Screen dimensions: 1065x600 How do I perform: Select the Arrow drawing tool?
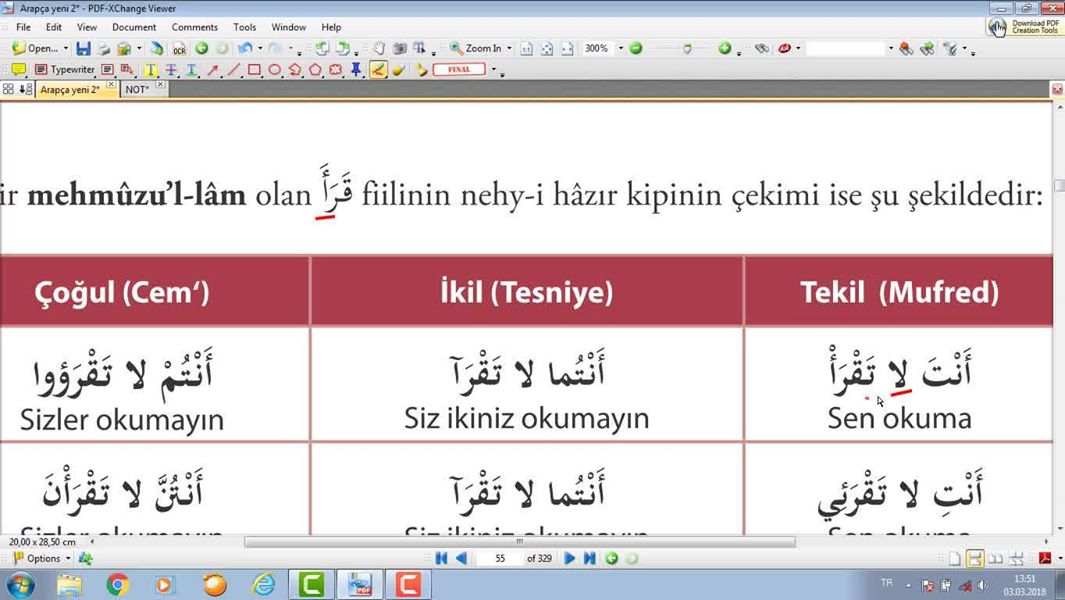click(x=213, y=69)
